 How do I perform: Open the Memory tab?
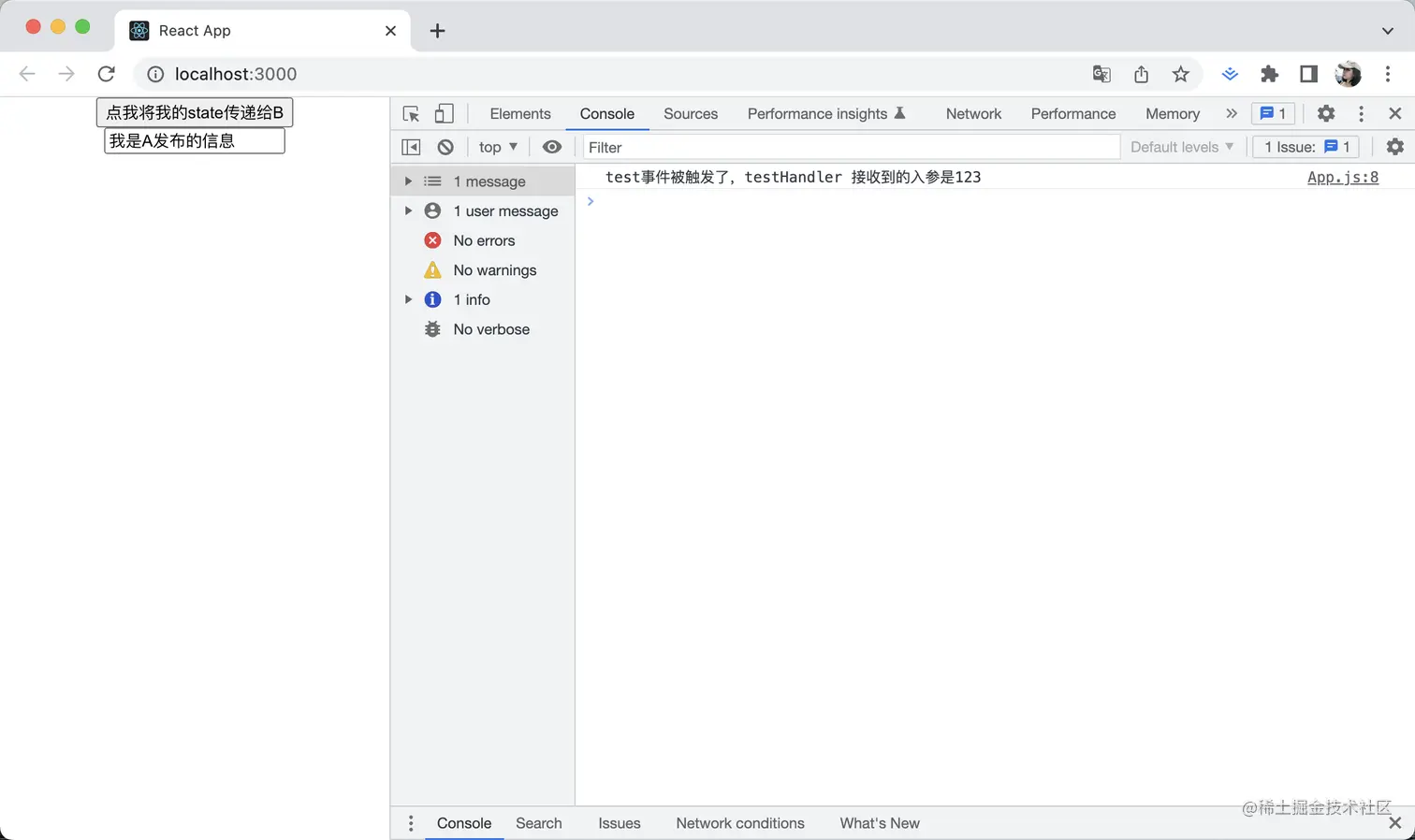pos(1173,113)
